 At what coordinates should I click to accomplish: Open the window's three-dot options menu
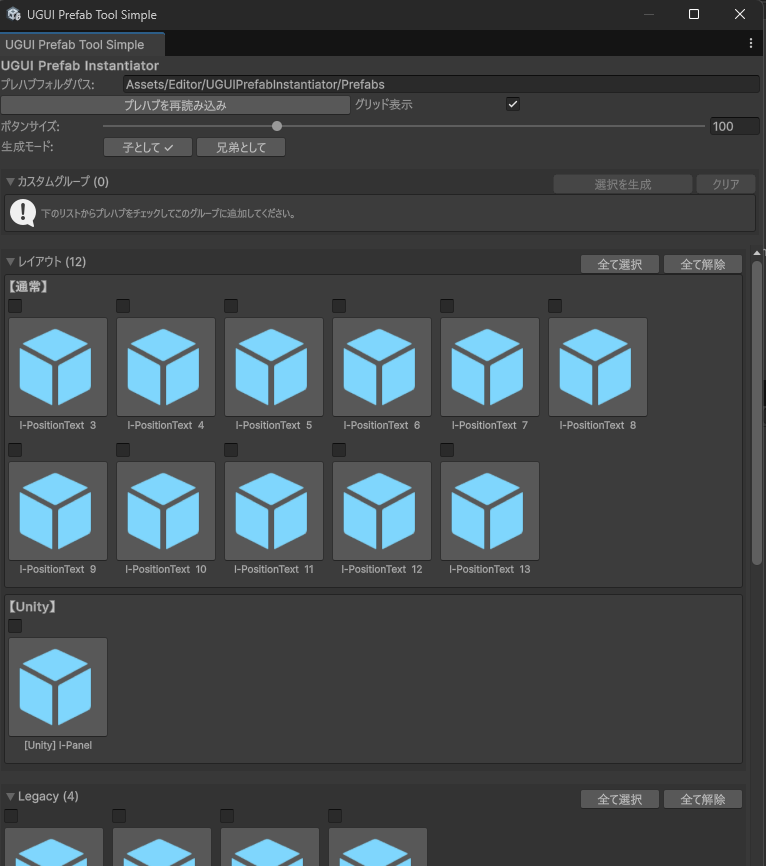click(751, 43)
